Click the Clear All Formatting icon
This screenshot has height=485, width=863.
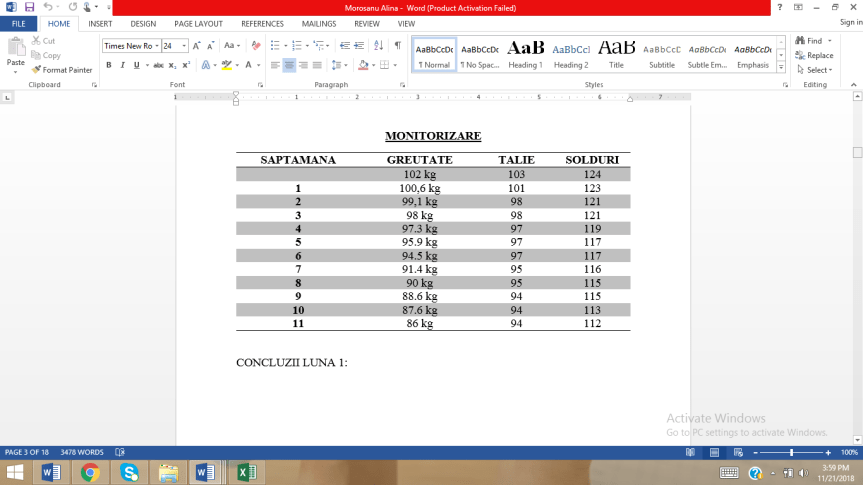click(256, 46)
